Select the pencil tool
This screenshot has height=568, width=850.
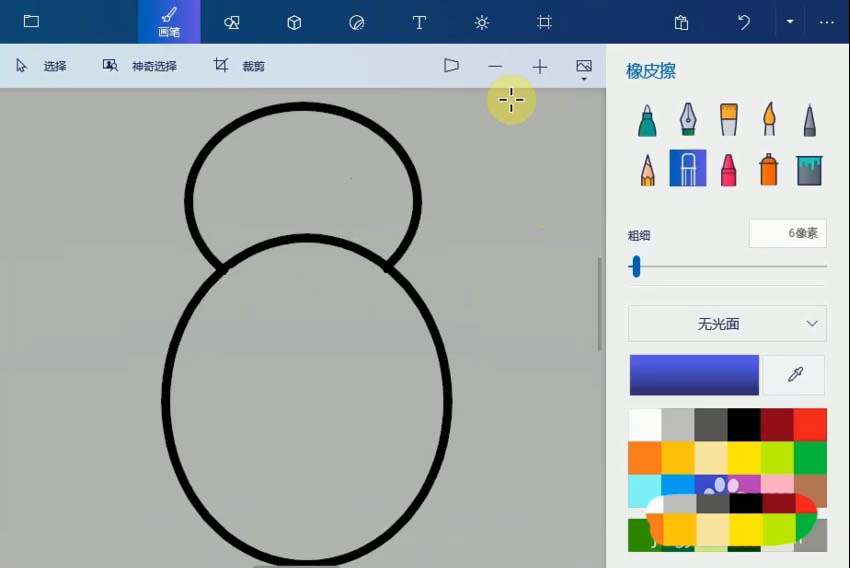pos(647,170)
